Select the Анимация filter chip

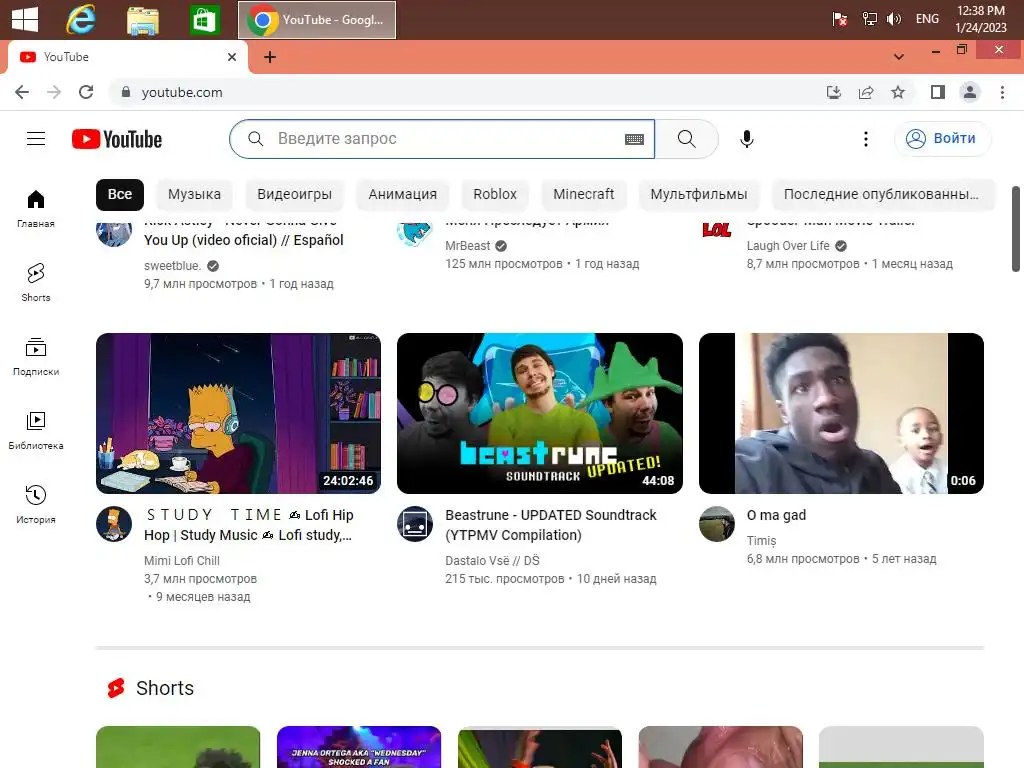(402, 194)
